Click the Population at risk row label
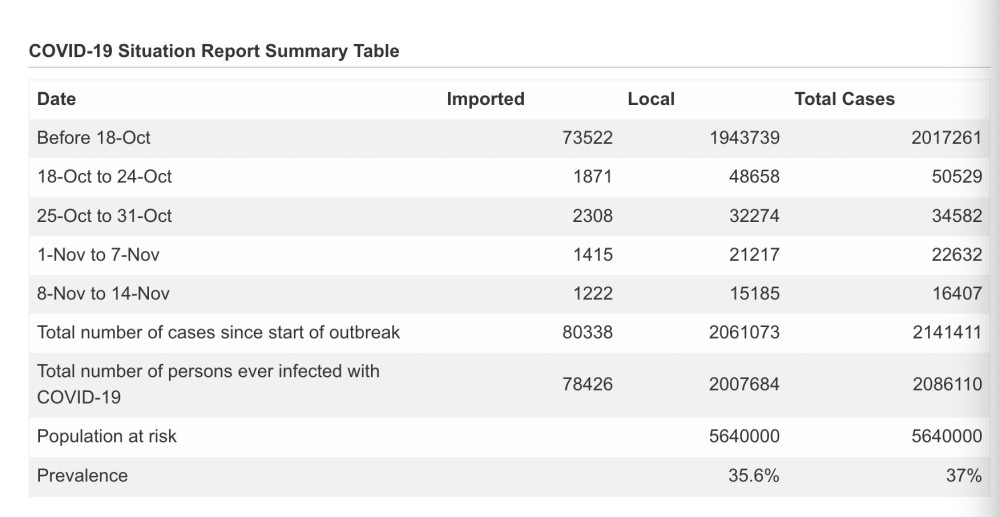The height and width of the screenshot is (517, 1000). 107,436
